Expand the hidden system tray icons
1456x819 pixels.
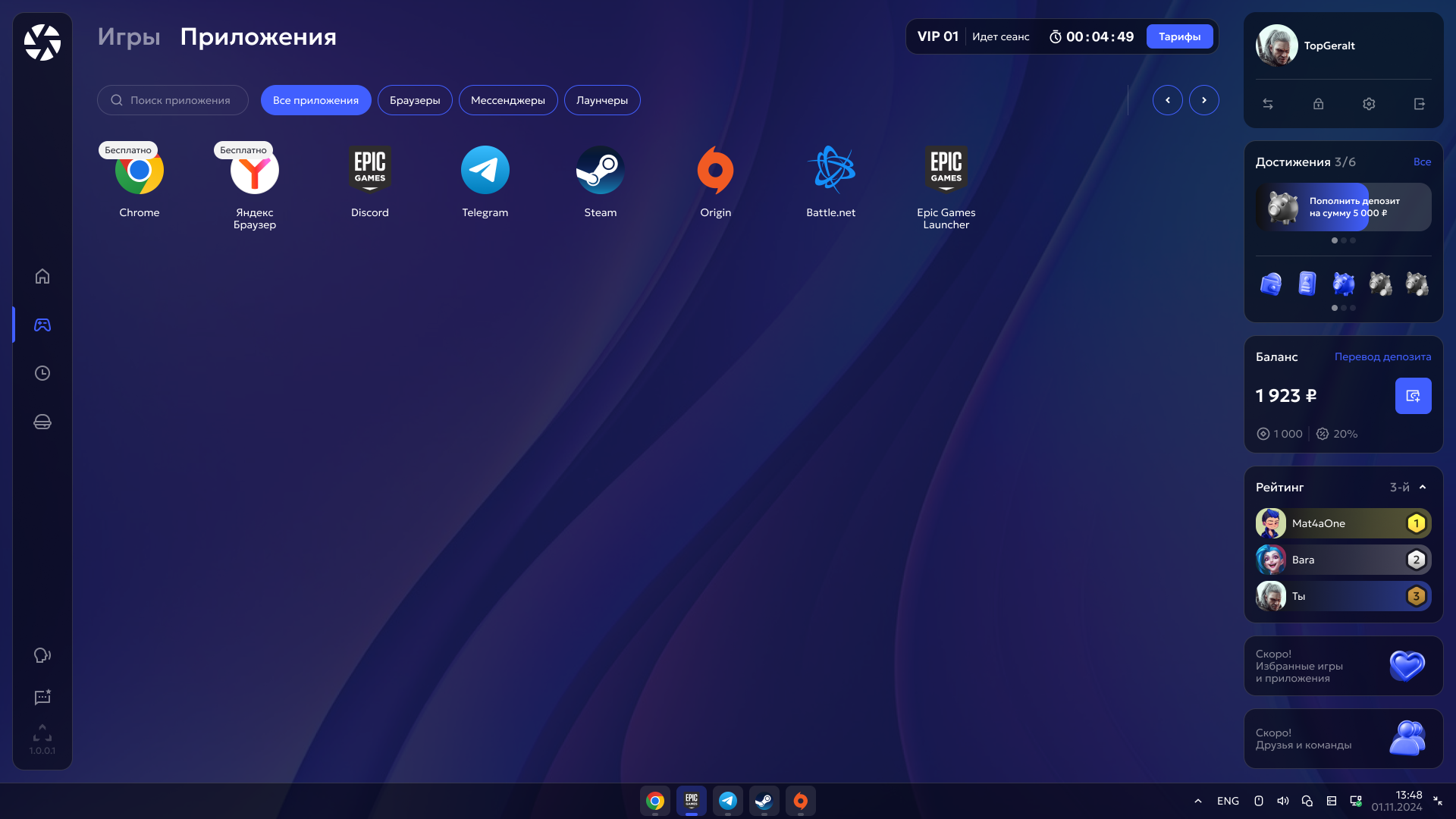pos(1197,801)
